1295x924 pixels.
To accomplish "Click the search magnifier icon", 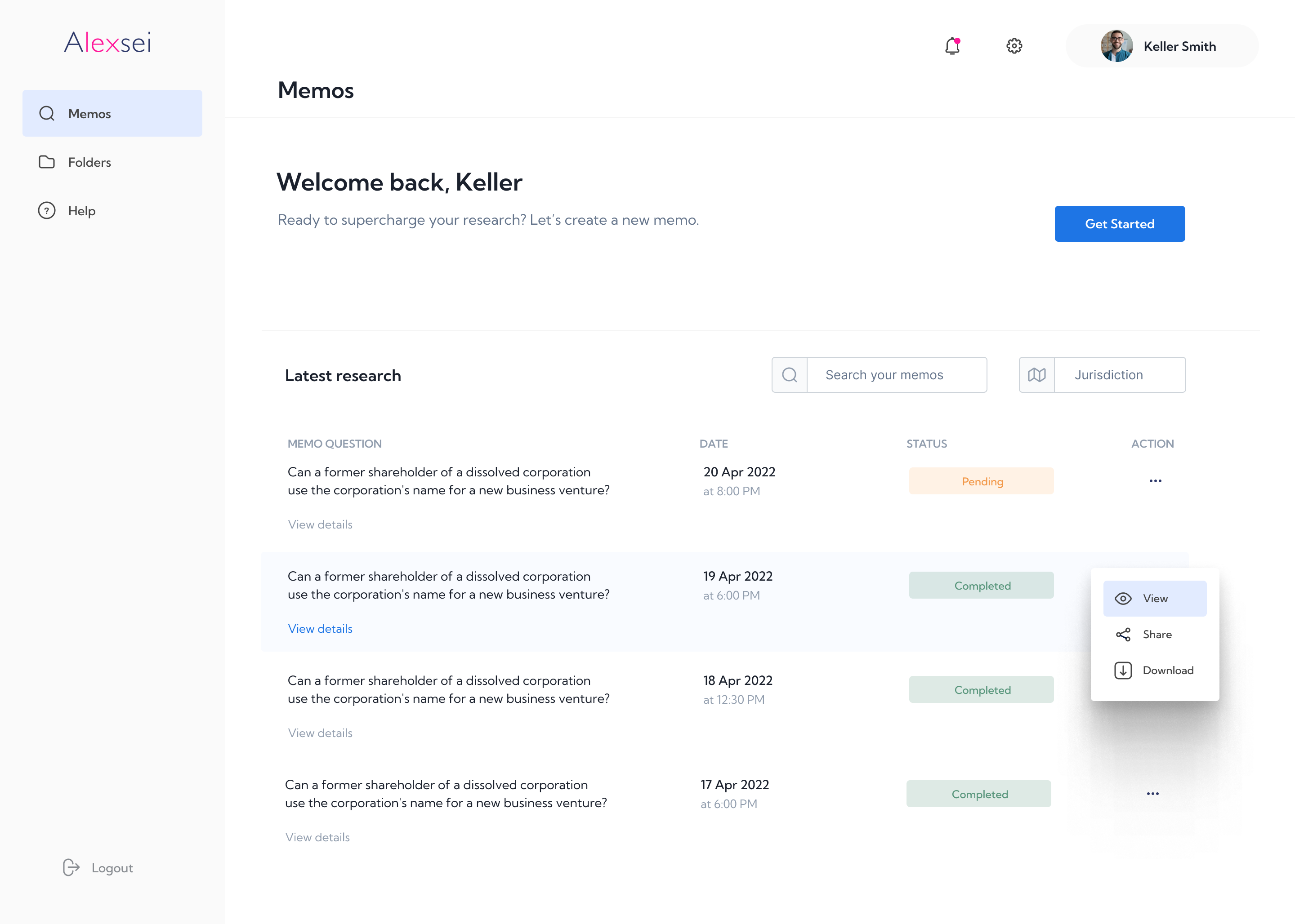I will coord(790,375).
